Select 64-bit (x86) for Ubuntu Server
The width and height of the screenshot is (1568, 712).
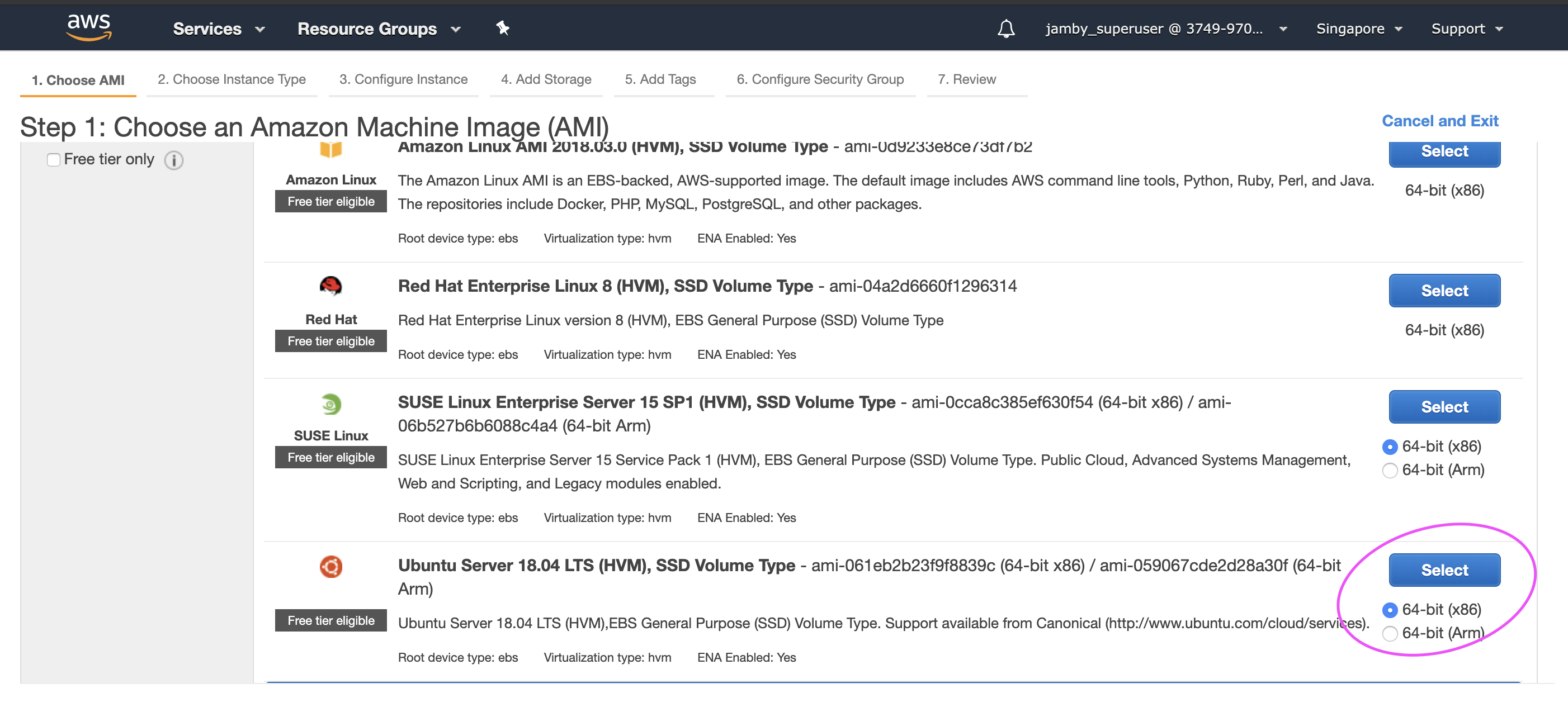pyautogui.click(x=1390, y=610)
